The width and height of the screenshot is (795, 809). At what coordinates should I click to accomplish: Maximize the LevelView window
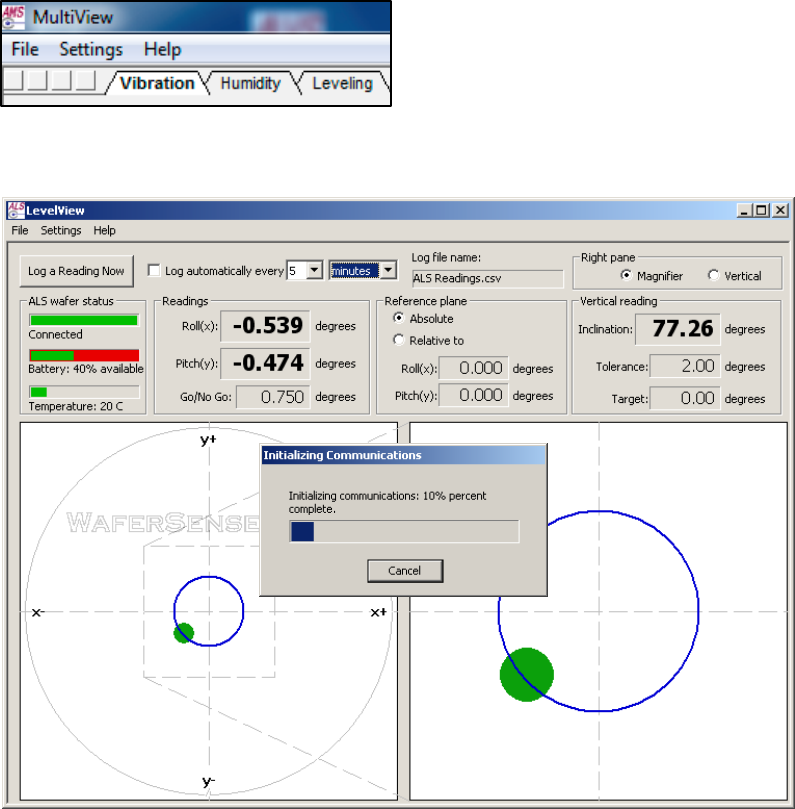(762, 210)
